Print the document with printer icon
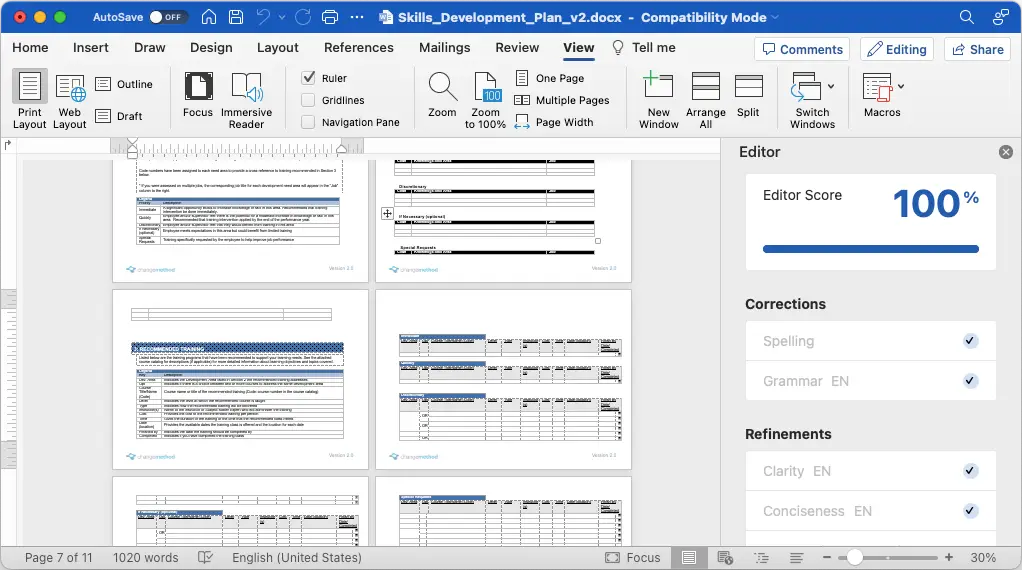 point(330,17)
